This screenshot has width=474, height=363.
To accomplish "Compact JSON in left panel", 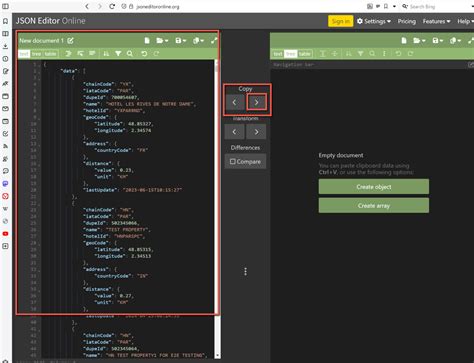I will (80, 54).
